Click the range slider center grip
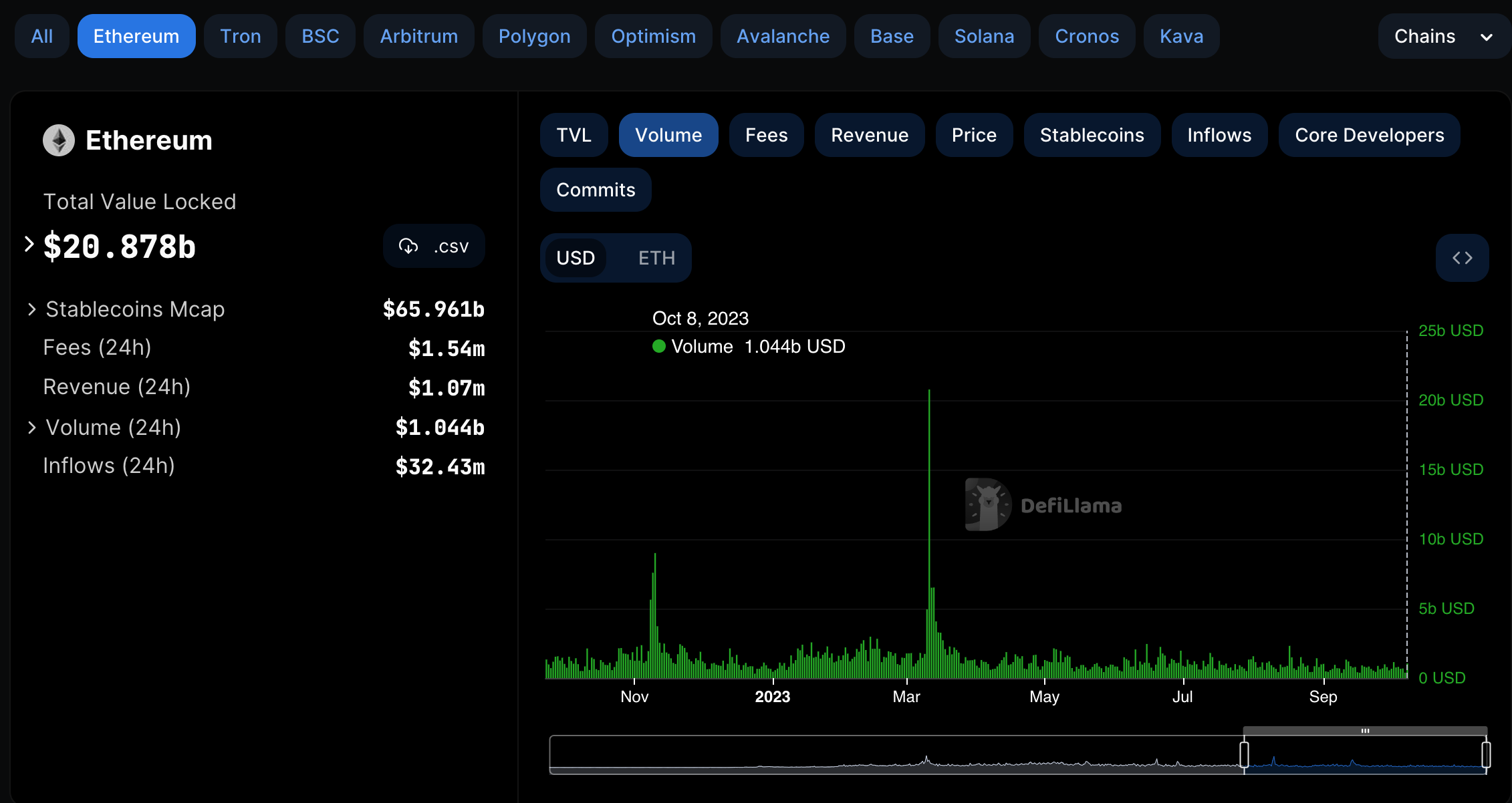The width and height of the screenshot is (1512, 803). point(1365,731)
